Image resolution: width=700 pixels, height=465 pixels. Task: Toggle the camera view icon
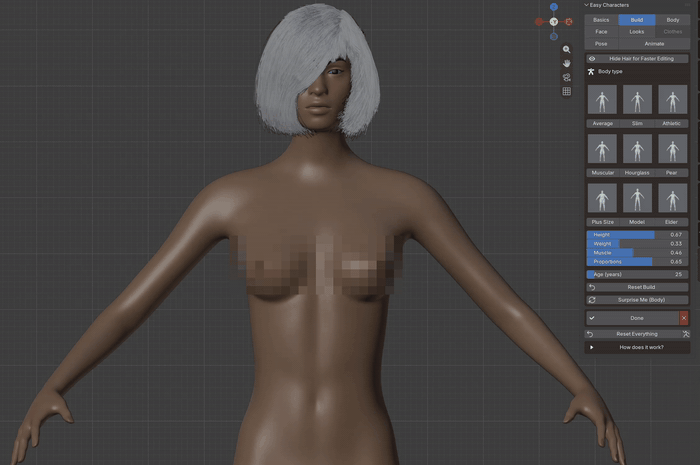567,77
